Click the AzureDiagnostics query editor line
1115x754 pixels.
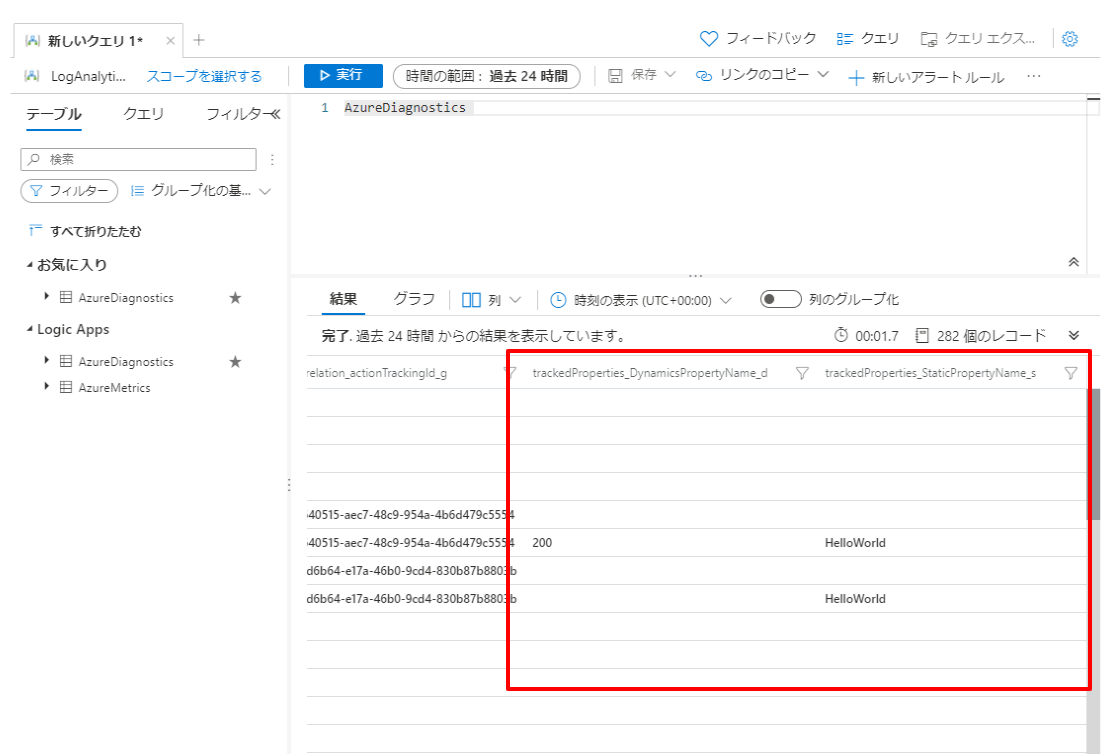point(405,107)
